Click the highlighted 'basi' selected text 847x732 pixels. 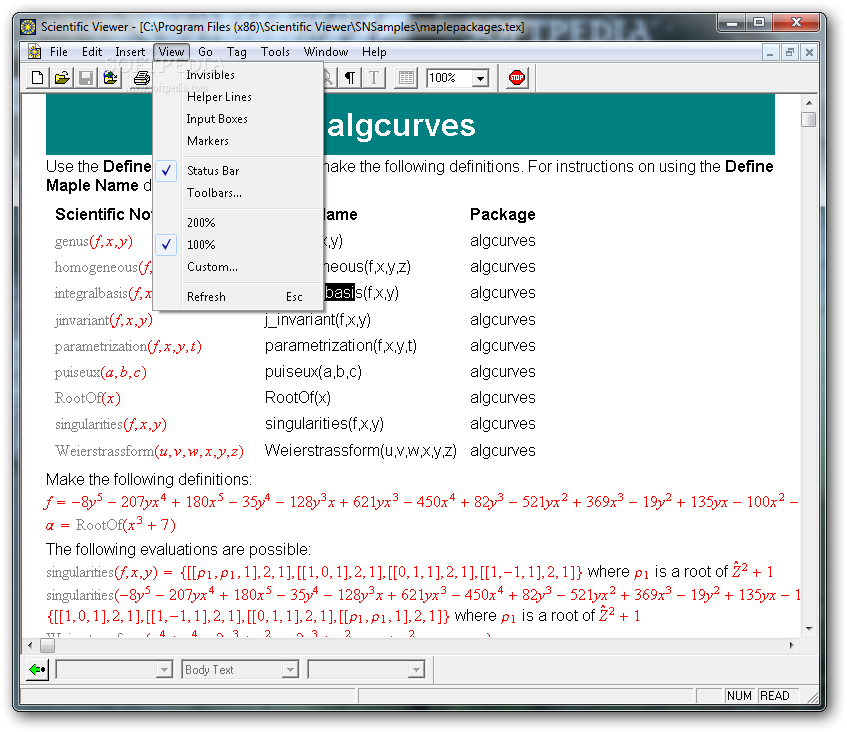tap(340, 292)
